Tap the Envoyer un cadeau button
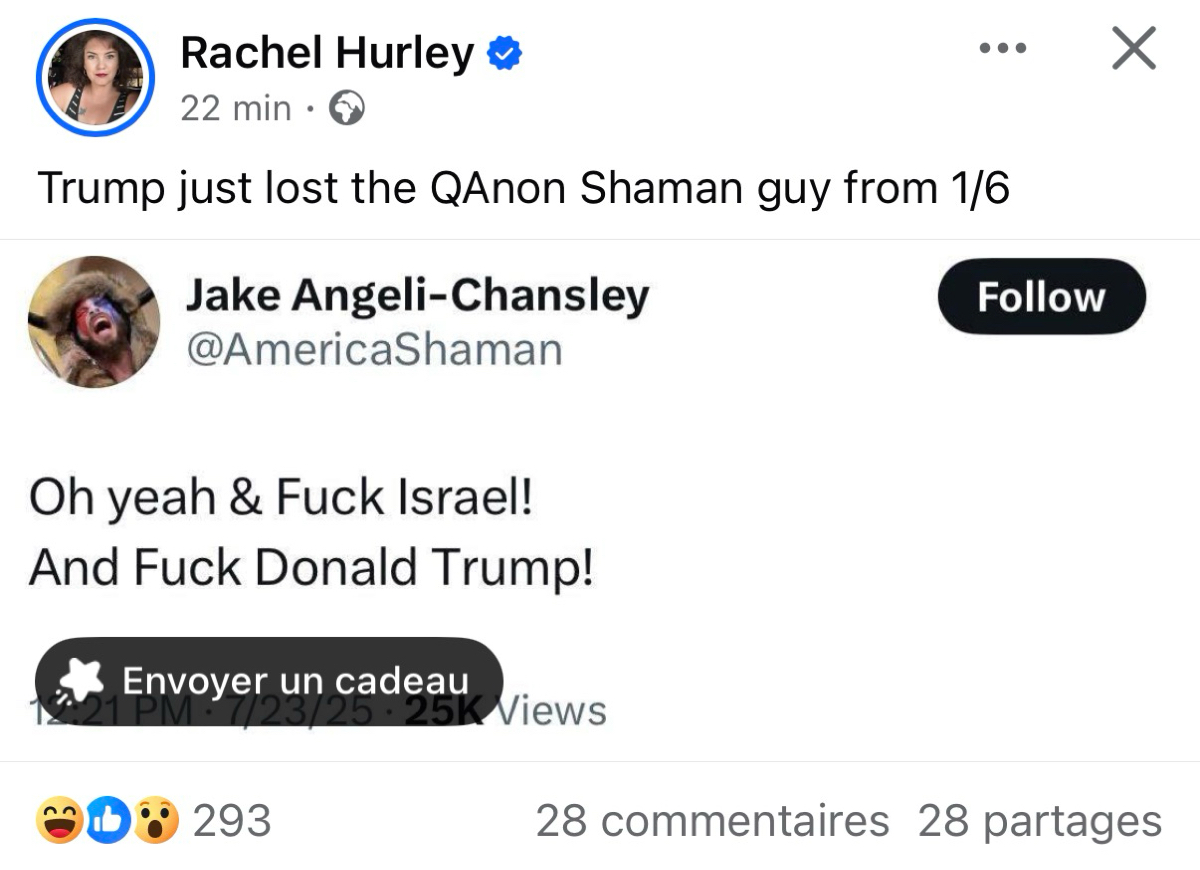The width and height of the screenshot is (1200, 870). (268, 681)
